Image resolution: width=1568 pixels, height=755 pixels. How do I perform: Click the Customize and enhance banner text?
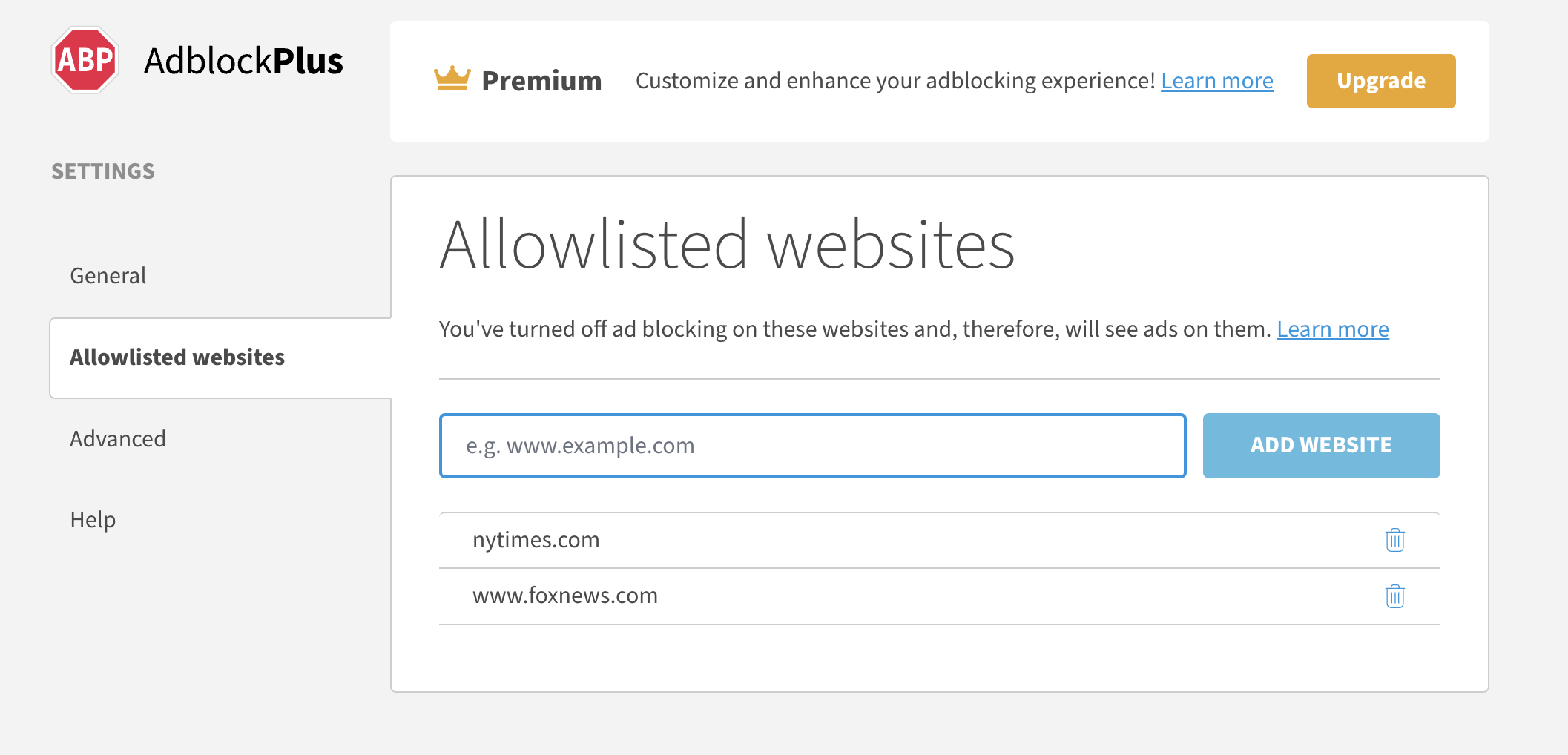pyautogui.click(x=895, y=81)
